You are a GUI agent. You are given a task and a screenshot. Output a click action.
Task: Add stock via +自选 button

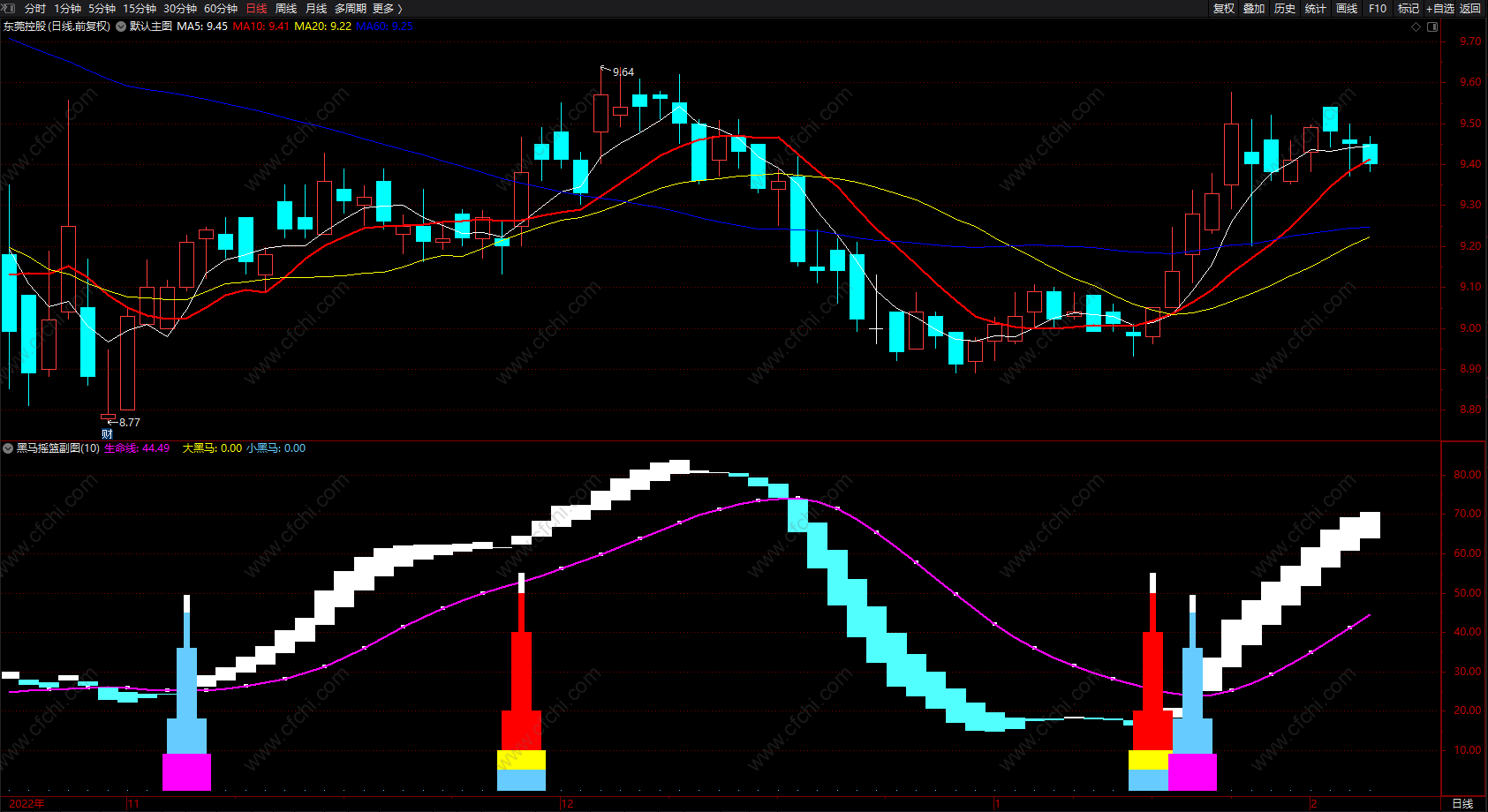[x=1440, y=8]
